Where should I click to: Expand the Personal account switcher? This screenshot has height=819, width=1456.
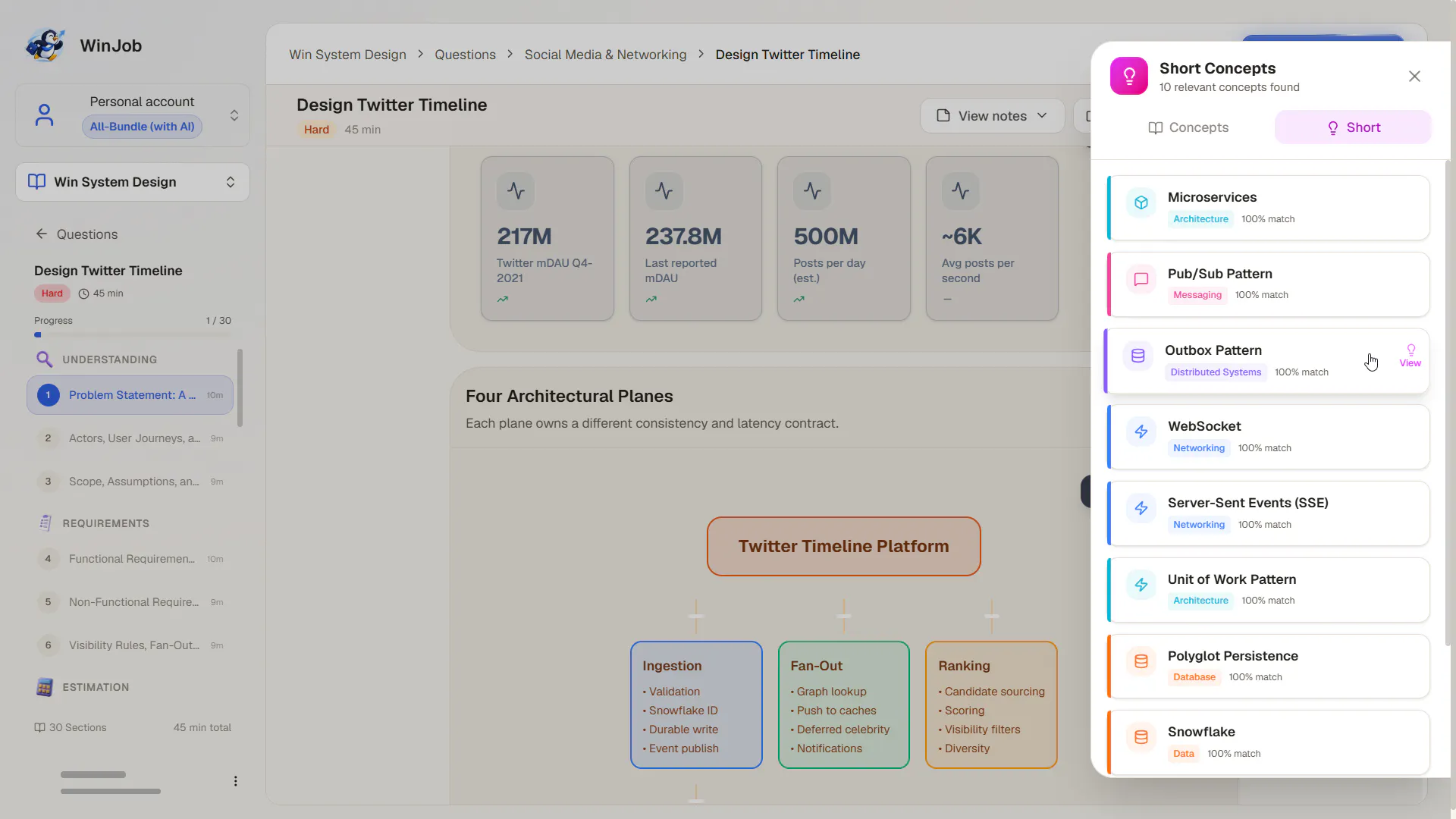click(234, 115)
